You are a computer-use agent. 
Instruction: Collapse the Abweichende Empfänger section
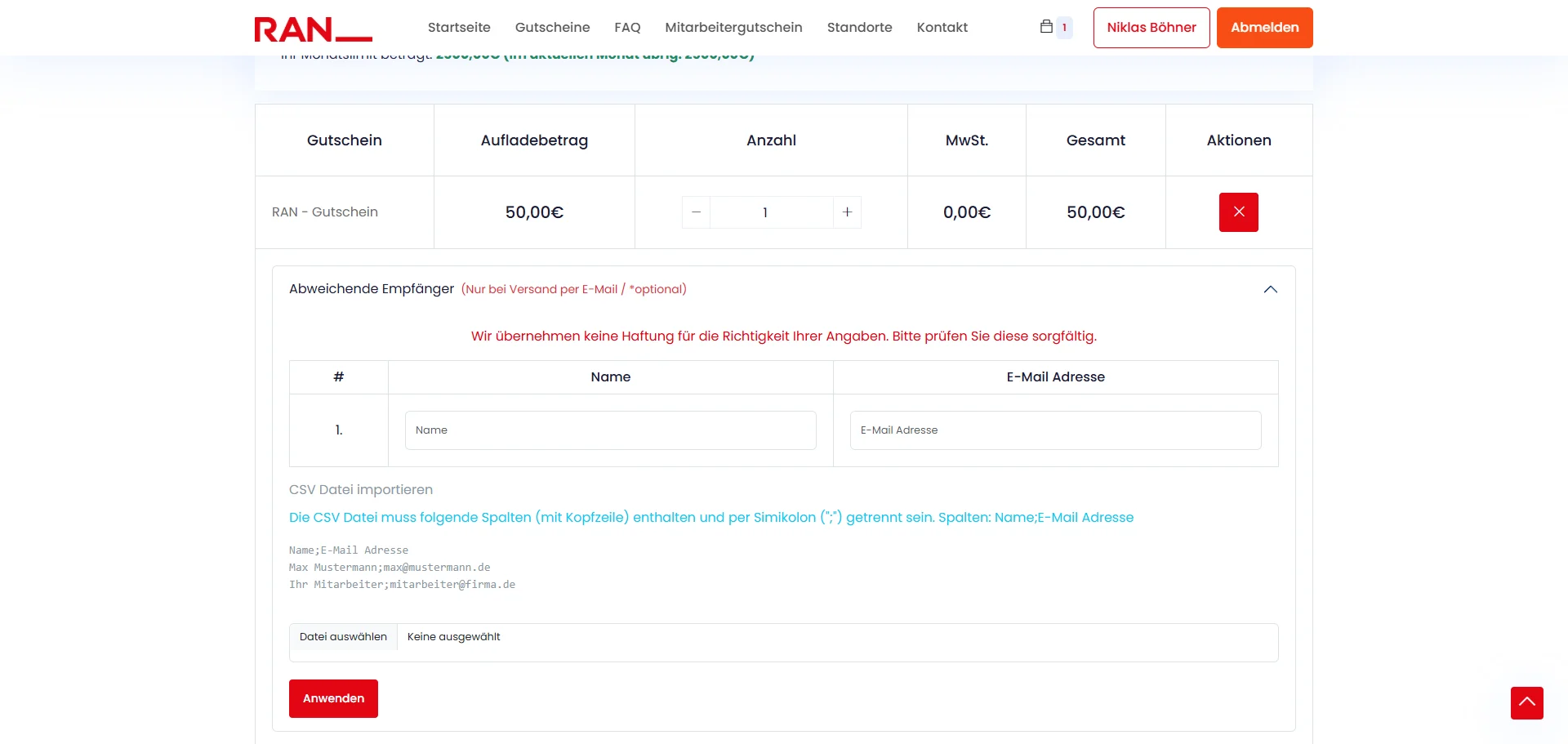[1270, 289]
